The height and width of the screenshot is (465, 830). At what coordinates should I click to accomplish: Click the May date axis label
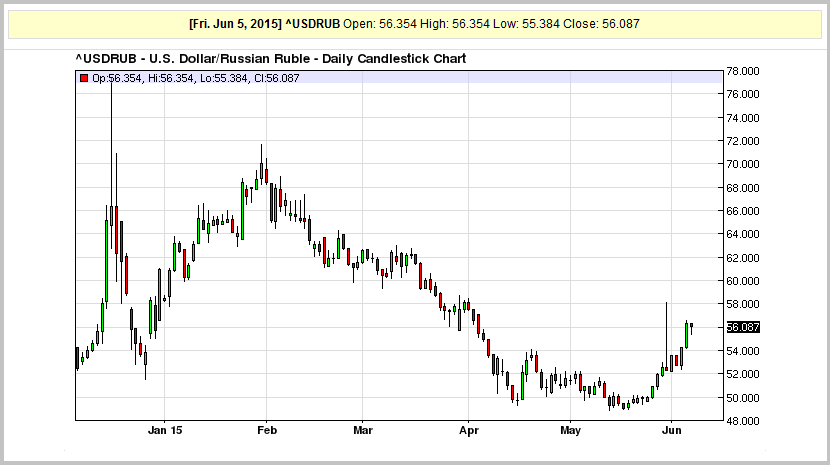[x=570, y=431]
